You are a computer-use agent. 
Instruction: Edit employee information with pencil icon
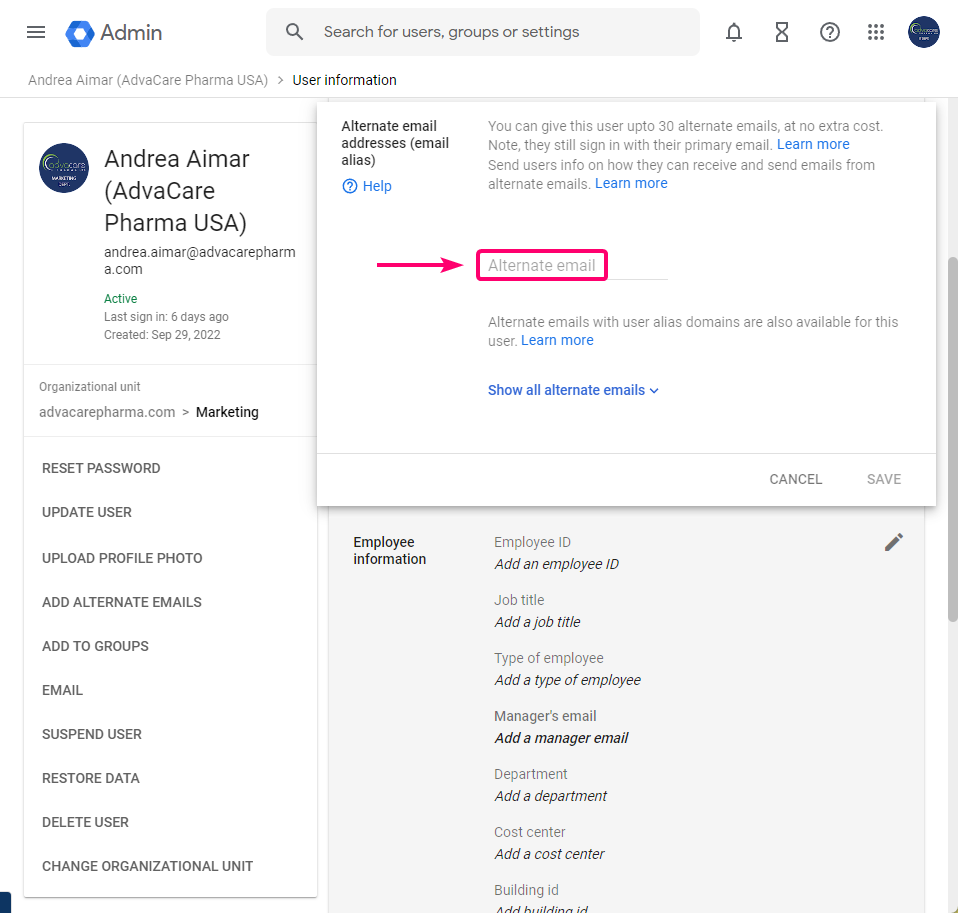893,542
